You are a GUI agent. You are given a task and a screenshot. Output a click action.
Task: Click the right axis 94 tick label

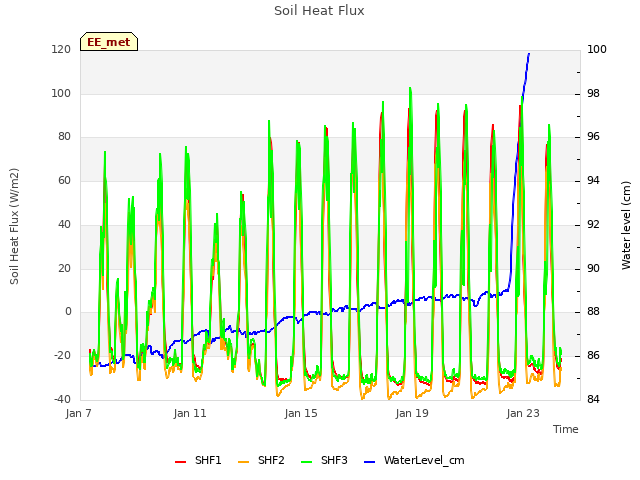(x=593, y=180)
